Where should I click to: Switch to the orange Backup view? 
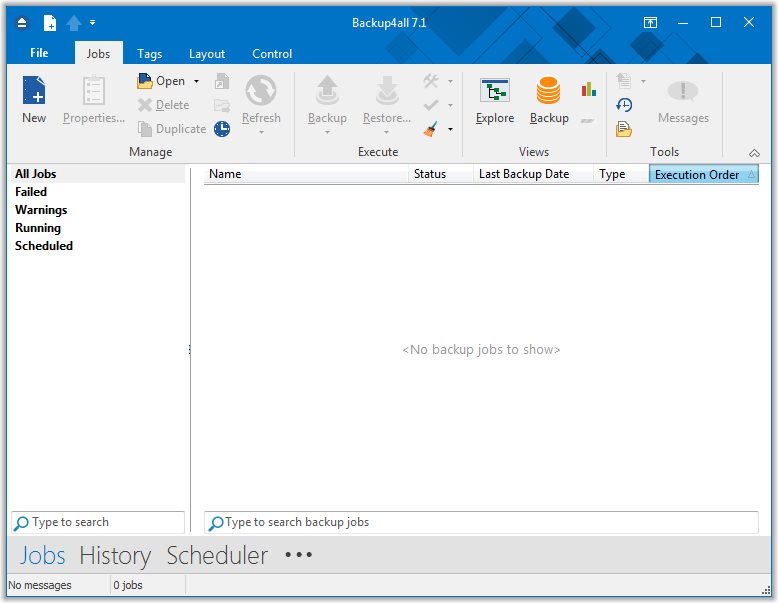549,100
